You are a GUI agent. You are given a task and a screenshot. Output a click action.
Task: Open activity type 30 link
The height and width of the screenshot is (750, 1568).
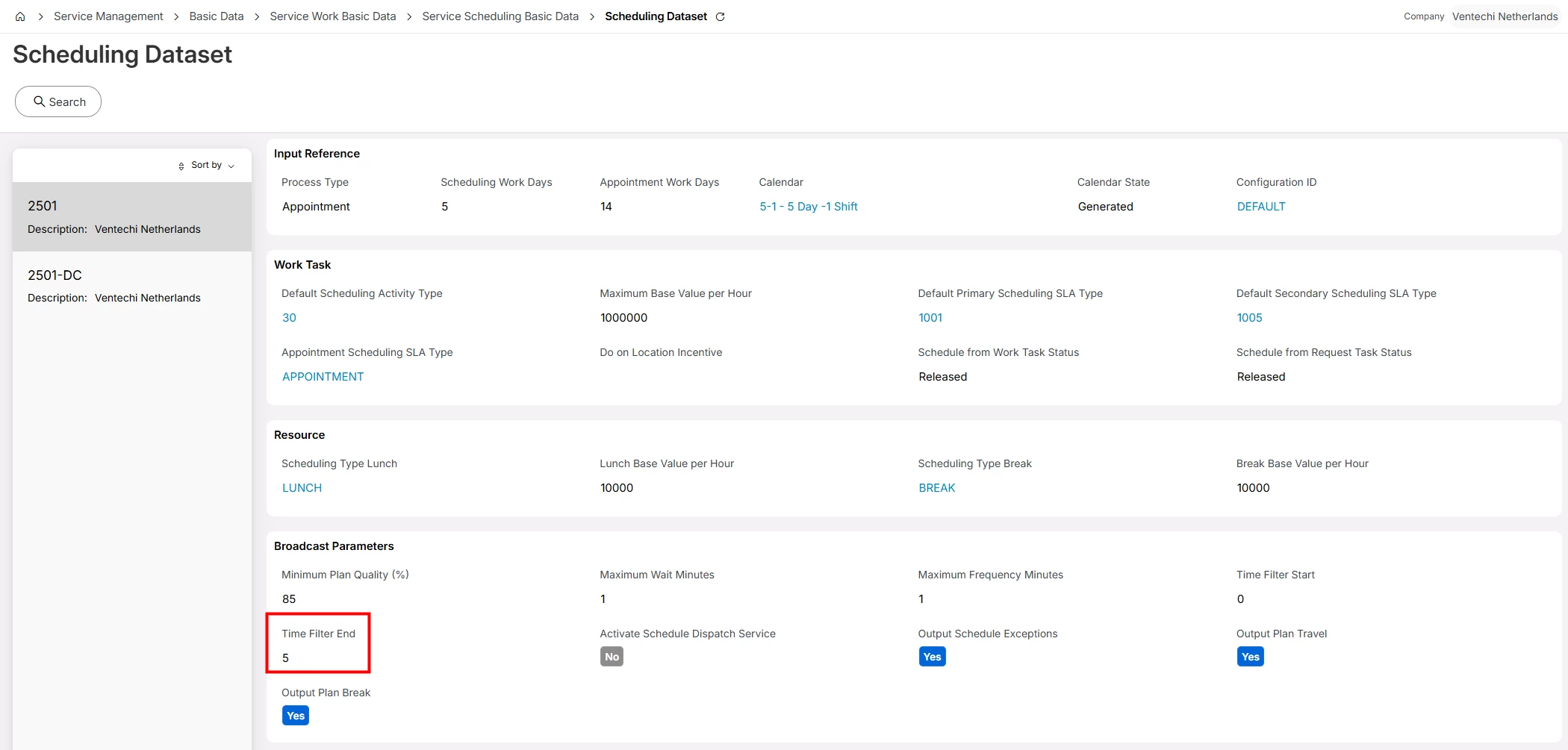[289, 318]
